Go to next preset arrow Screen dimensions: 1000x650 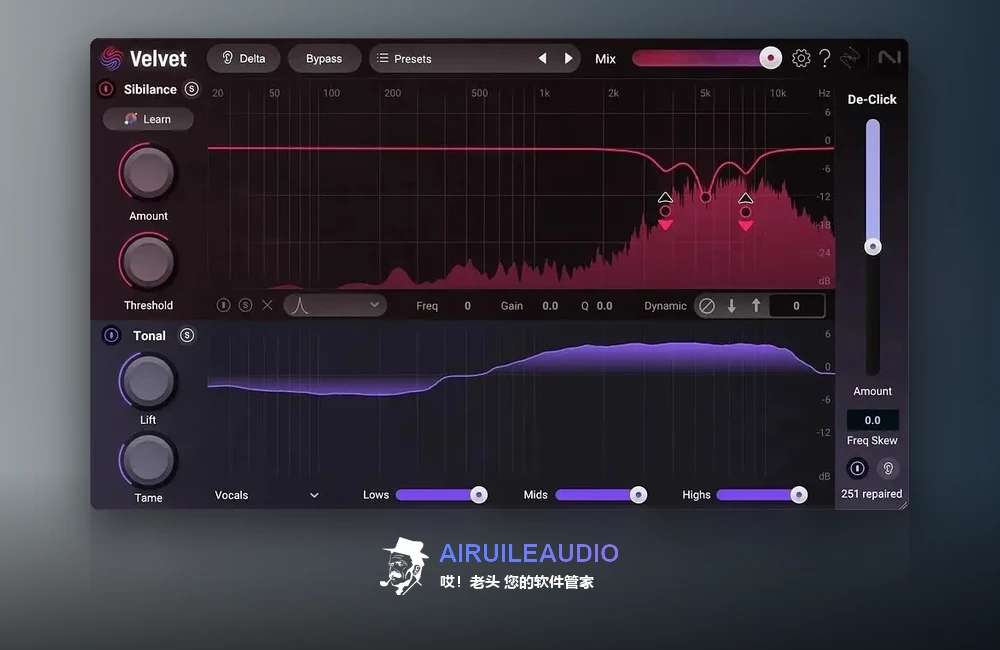coord(568,59)
